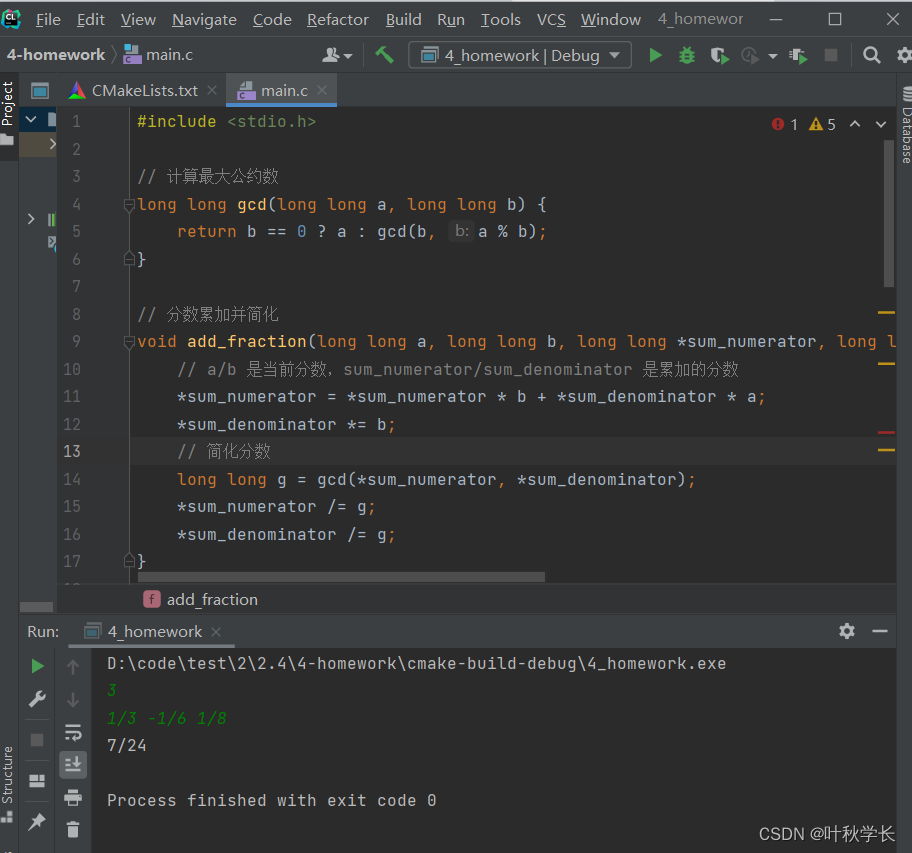
Task: Print the run console output
Action: point(73,797)
